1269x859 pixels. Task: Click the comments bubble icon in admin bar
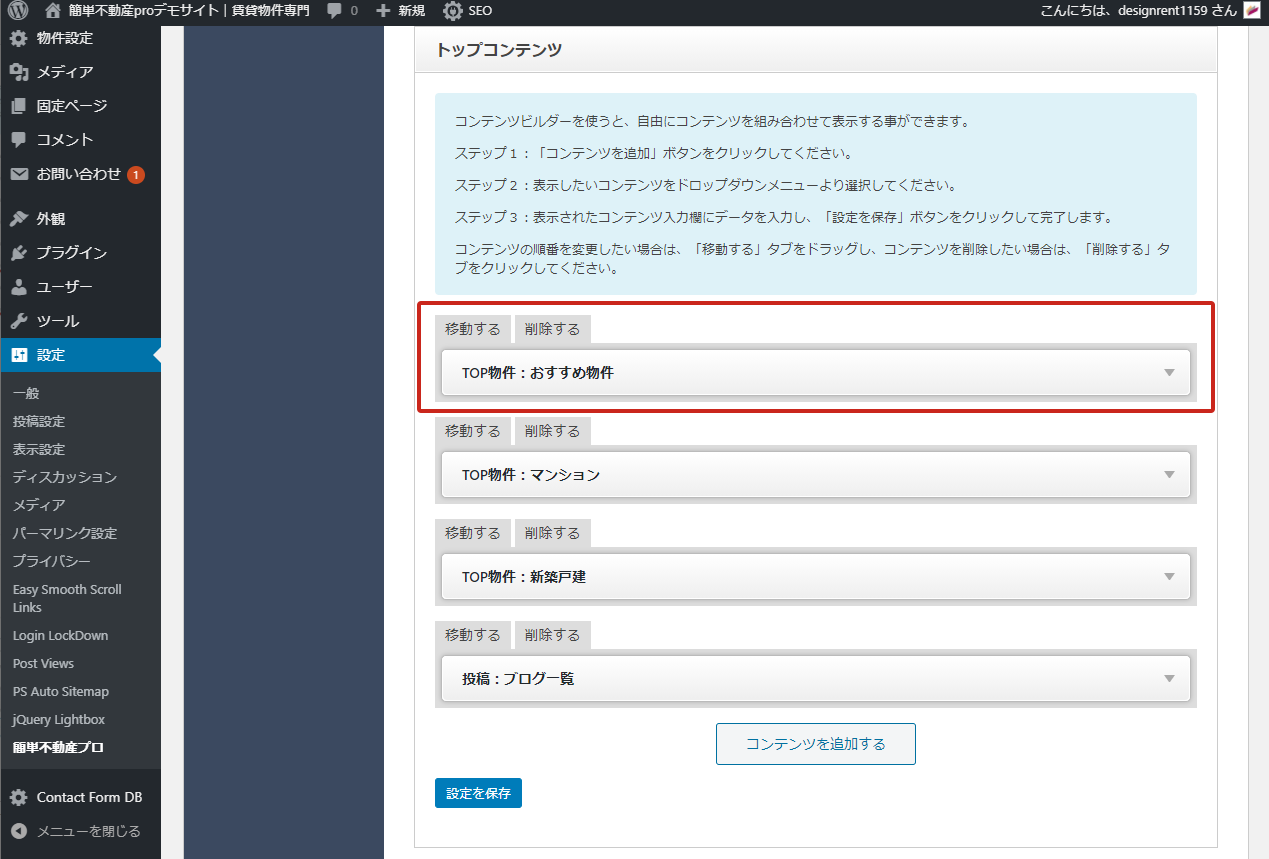point(334,11)
